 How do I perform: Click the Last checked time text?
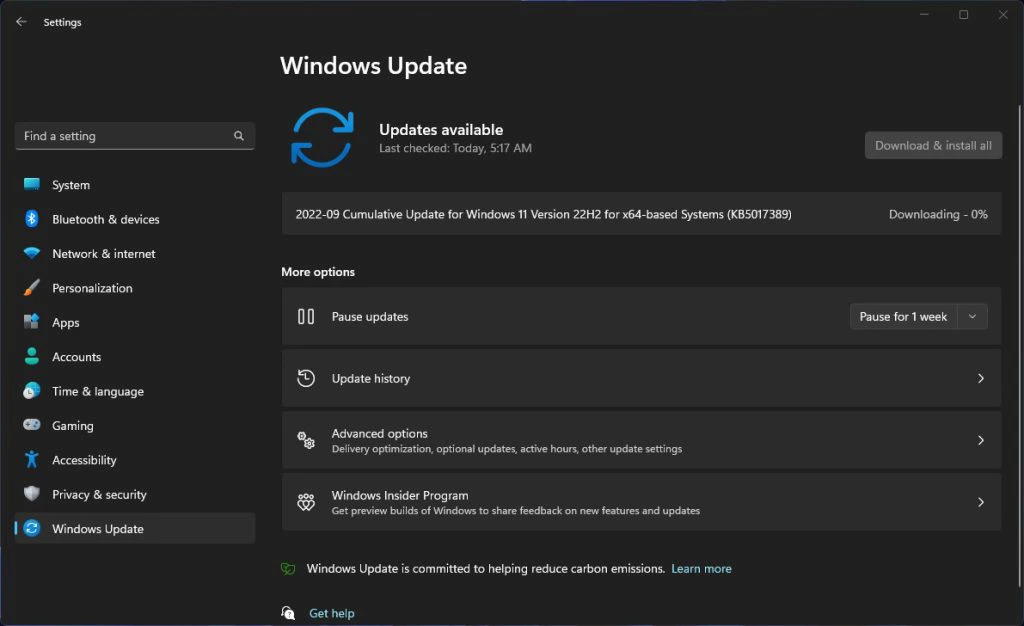pyautogui.click(x=455, y=148)
